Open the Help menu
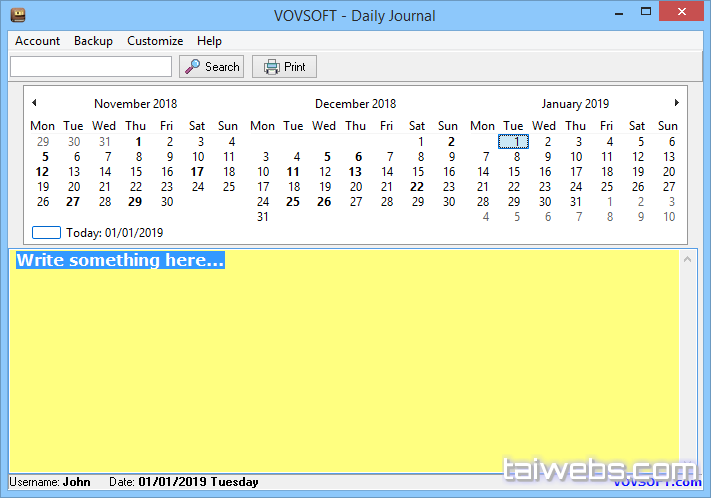 (x=209, y=41)
